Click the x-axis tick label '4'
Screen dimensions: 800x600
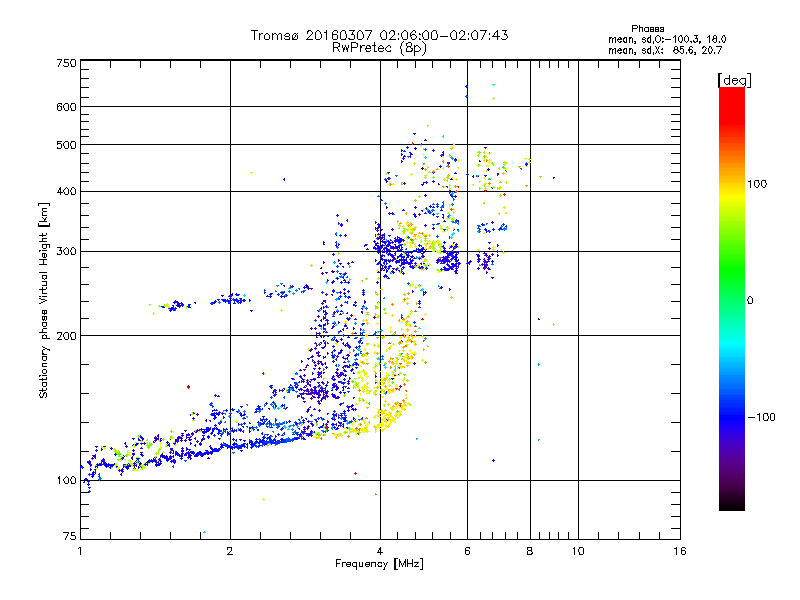[x=380, y=551]
